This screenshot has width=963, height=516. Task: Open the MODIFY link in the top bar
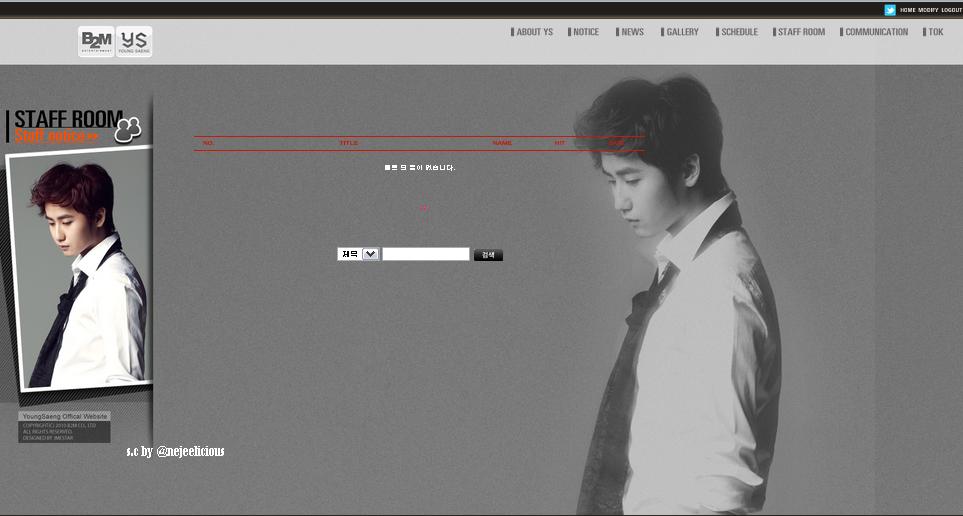tap(928, 10)
